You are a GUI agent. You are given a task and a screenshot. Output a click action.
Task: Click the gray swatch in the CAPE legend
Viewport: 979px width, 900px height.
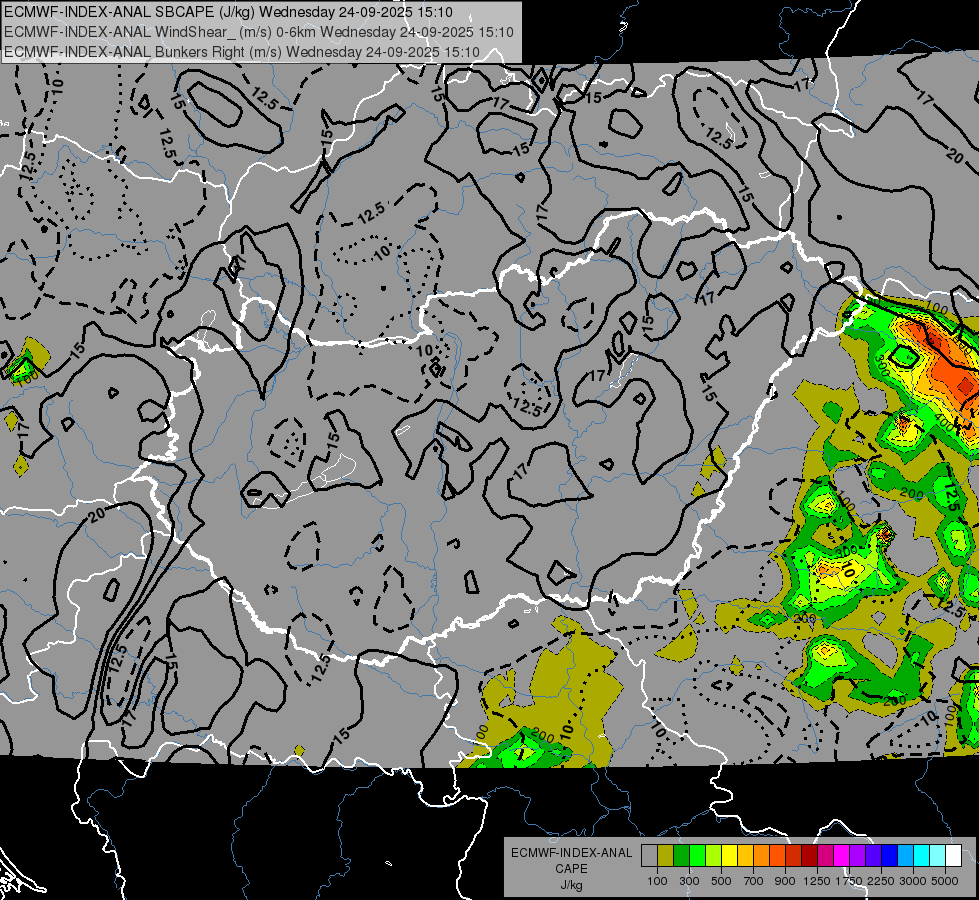coord(649,856)
